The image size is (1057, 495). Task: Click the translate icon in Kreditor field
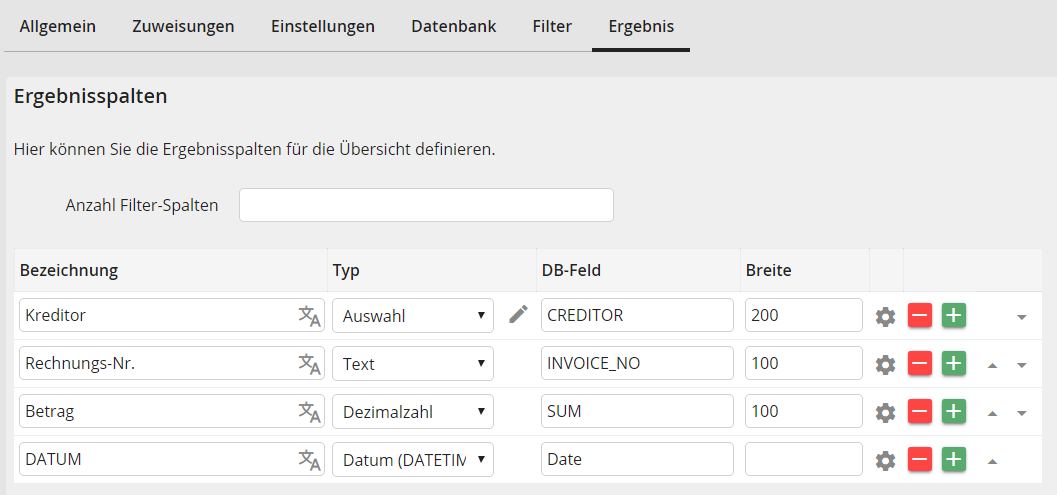[309, 316]
